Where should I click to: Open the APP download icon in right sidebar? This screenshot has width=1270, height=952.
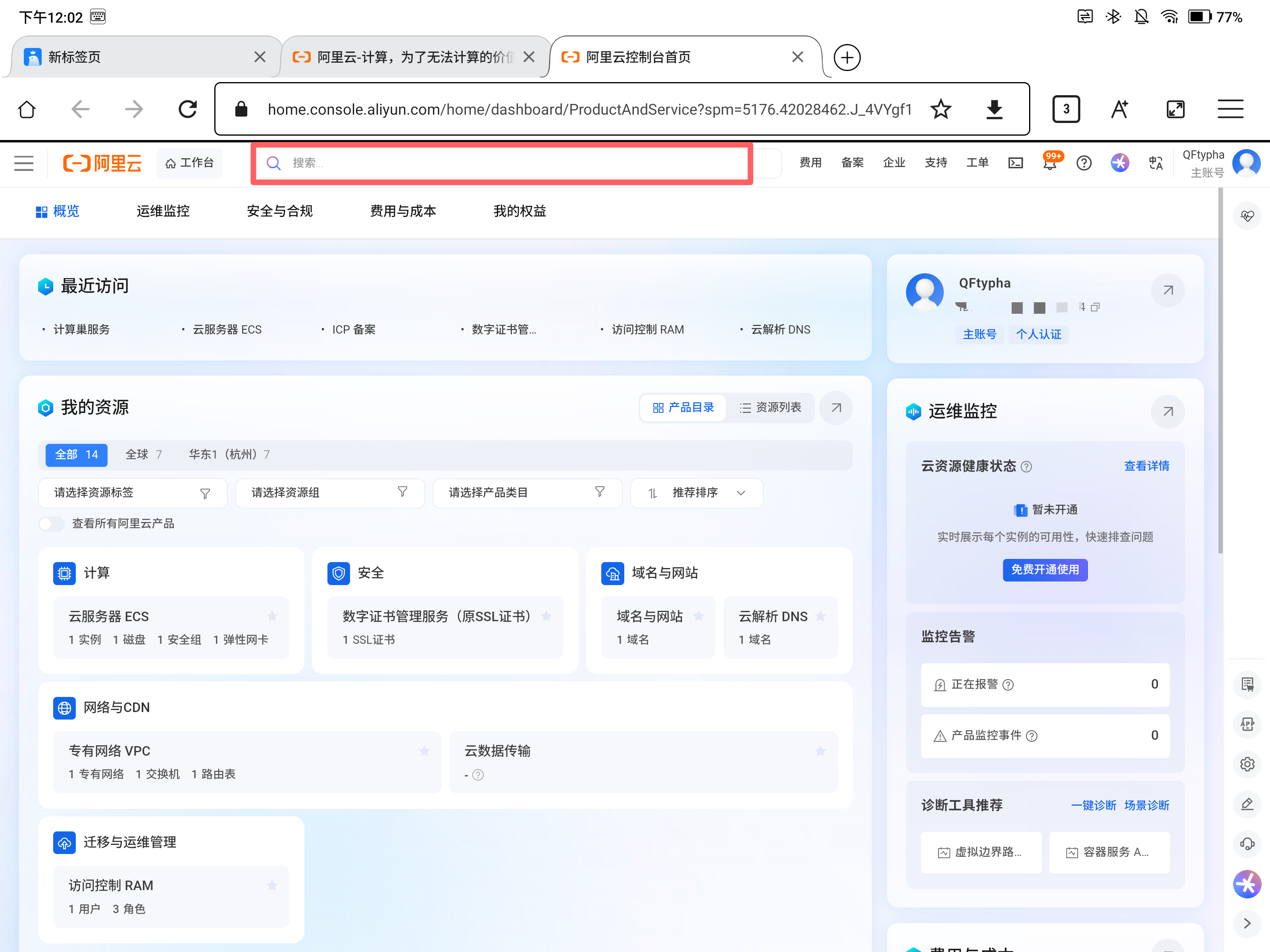(1247, 724)
